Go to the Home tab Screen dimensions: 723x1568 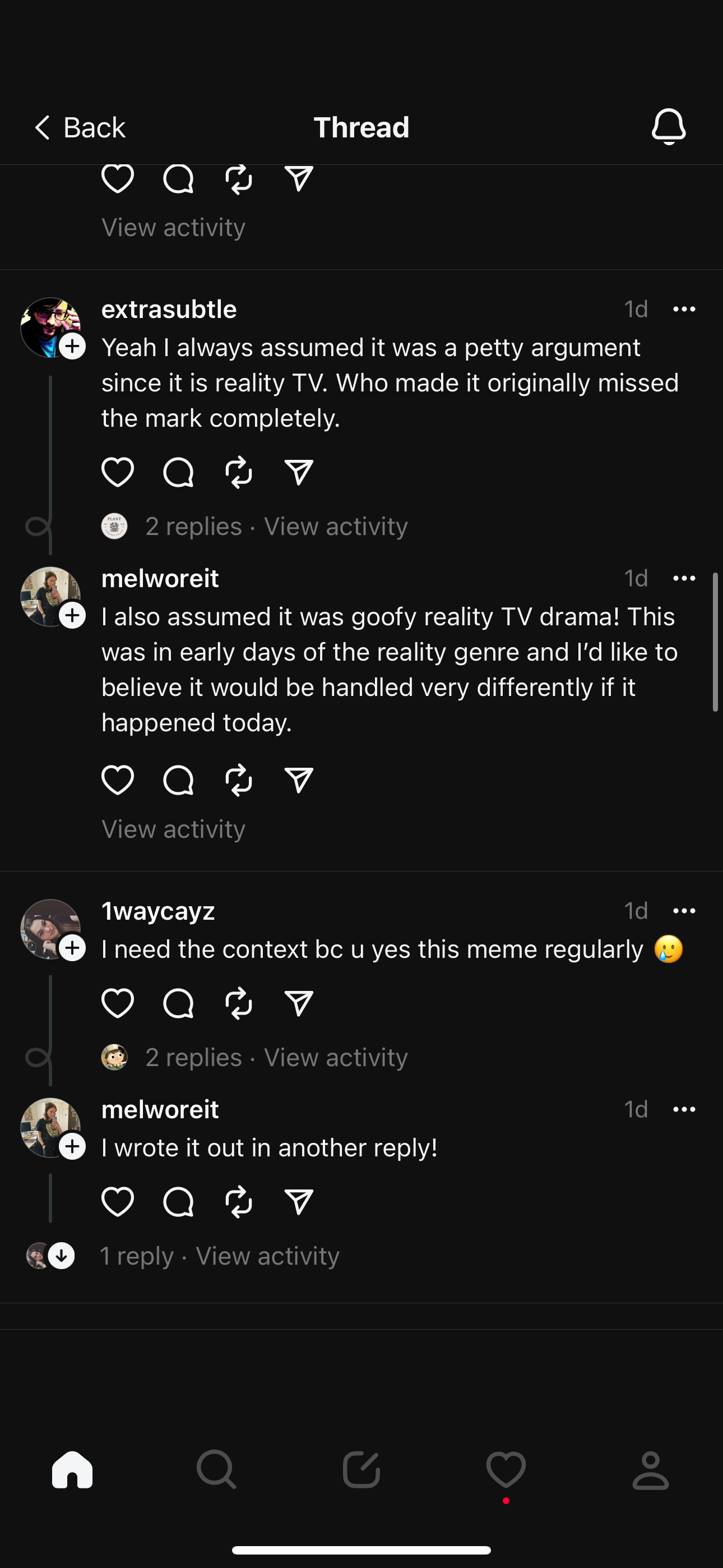coord(72,1470)
